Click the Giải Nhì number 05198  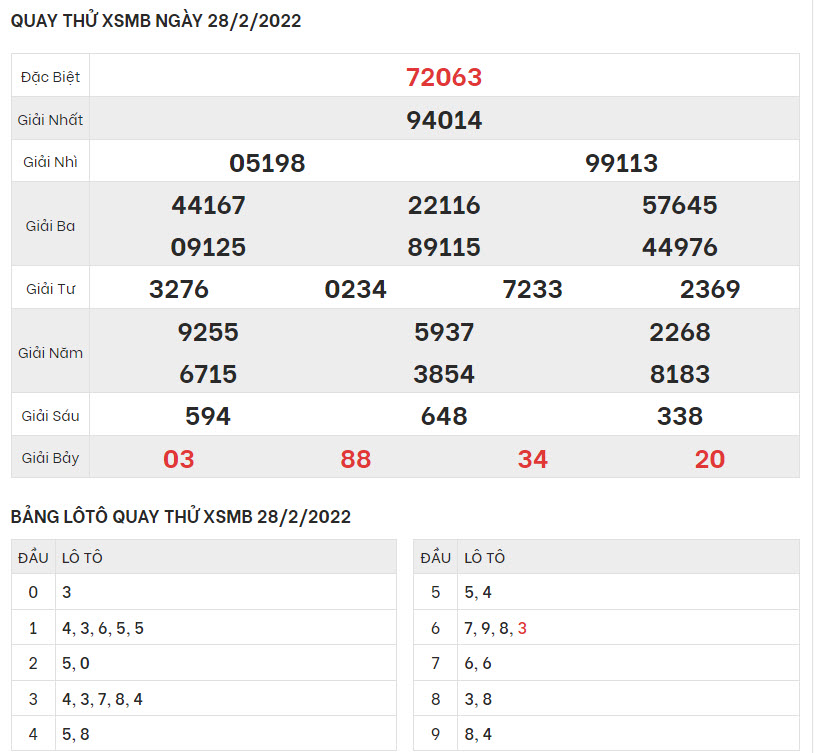point(267,163)
